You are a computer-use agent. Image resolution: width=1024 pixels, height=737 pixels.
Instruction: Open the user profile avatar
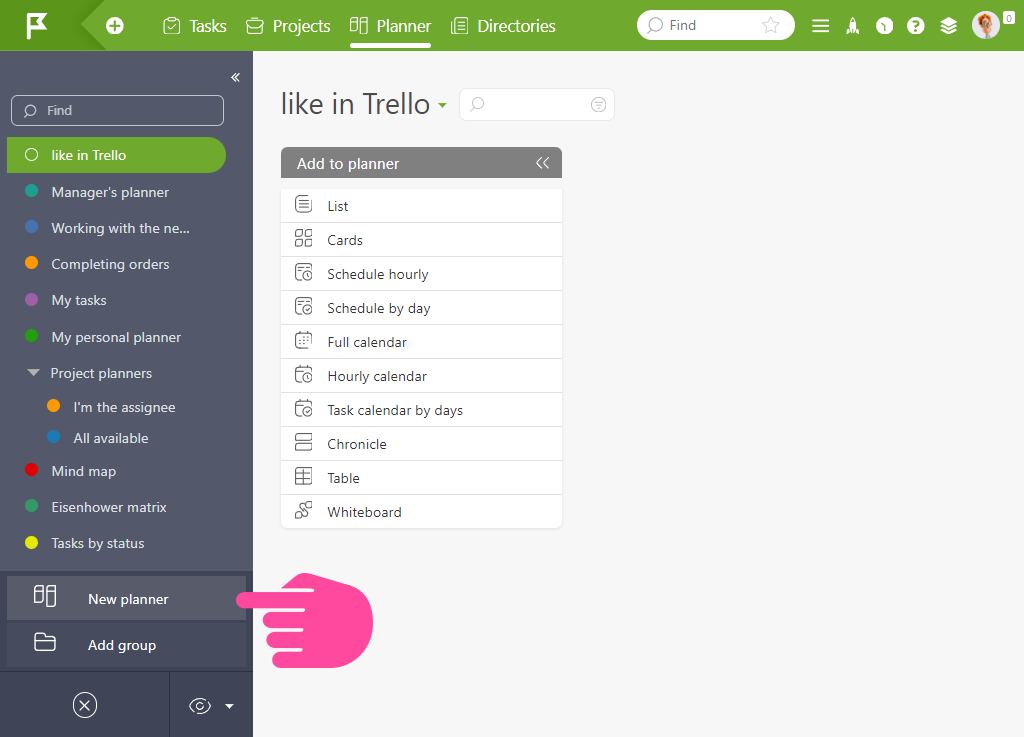(x=986, y=25)
